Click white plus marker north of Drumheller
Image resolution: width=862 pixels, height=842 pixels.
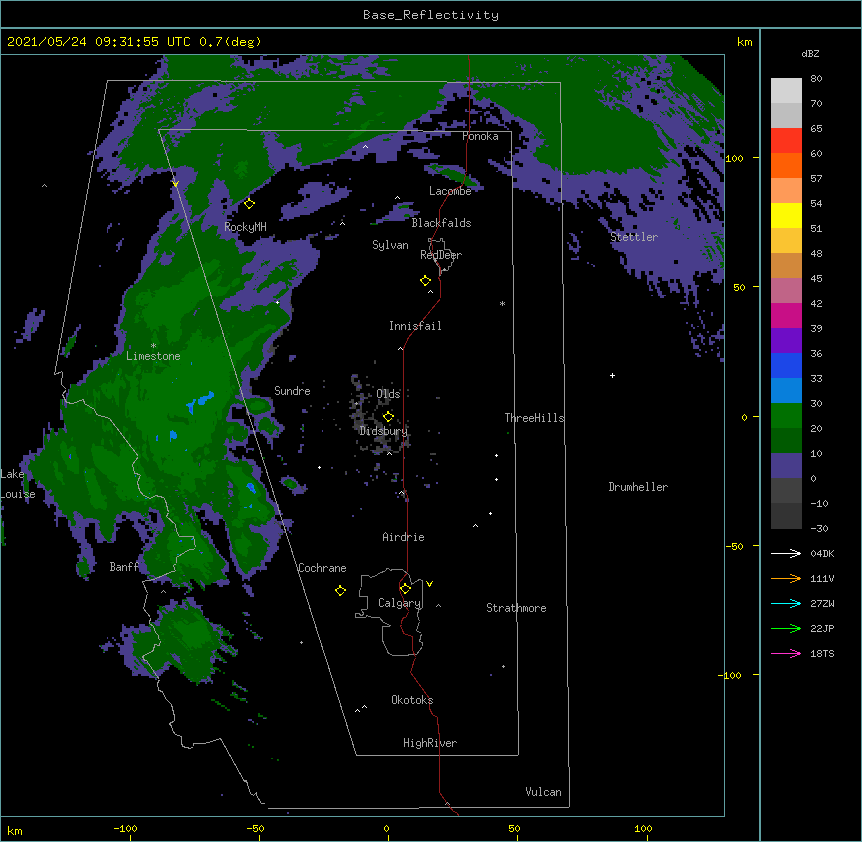(612, 375)
